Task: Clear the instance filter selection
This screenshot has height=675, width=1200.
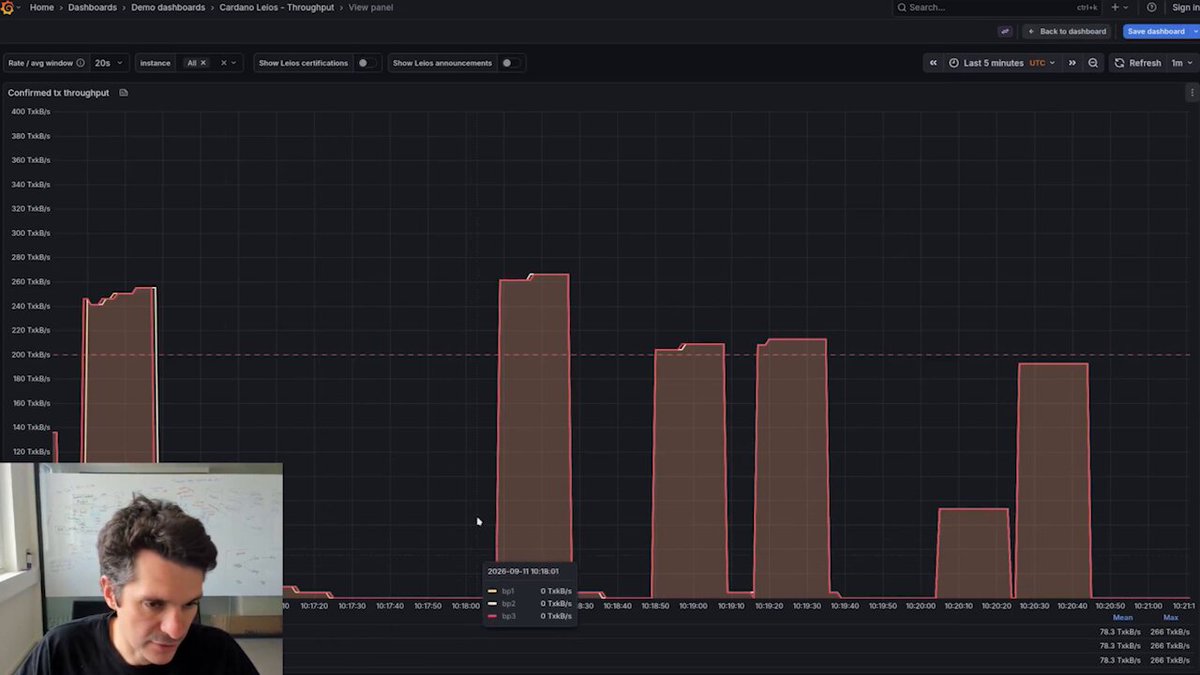Action: (x=223, y=63)
